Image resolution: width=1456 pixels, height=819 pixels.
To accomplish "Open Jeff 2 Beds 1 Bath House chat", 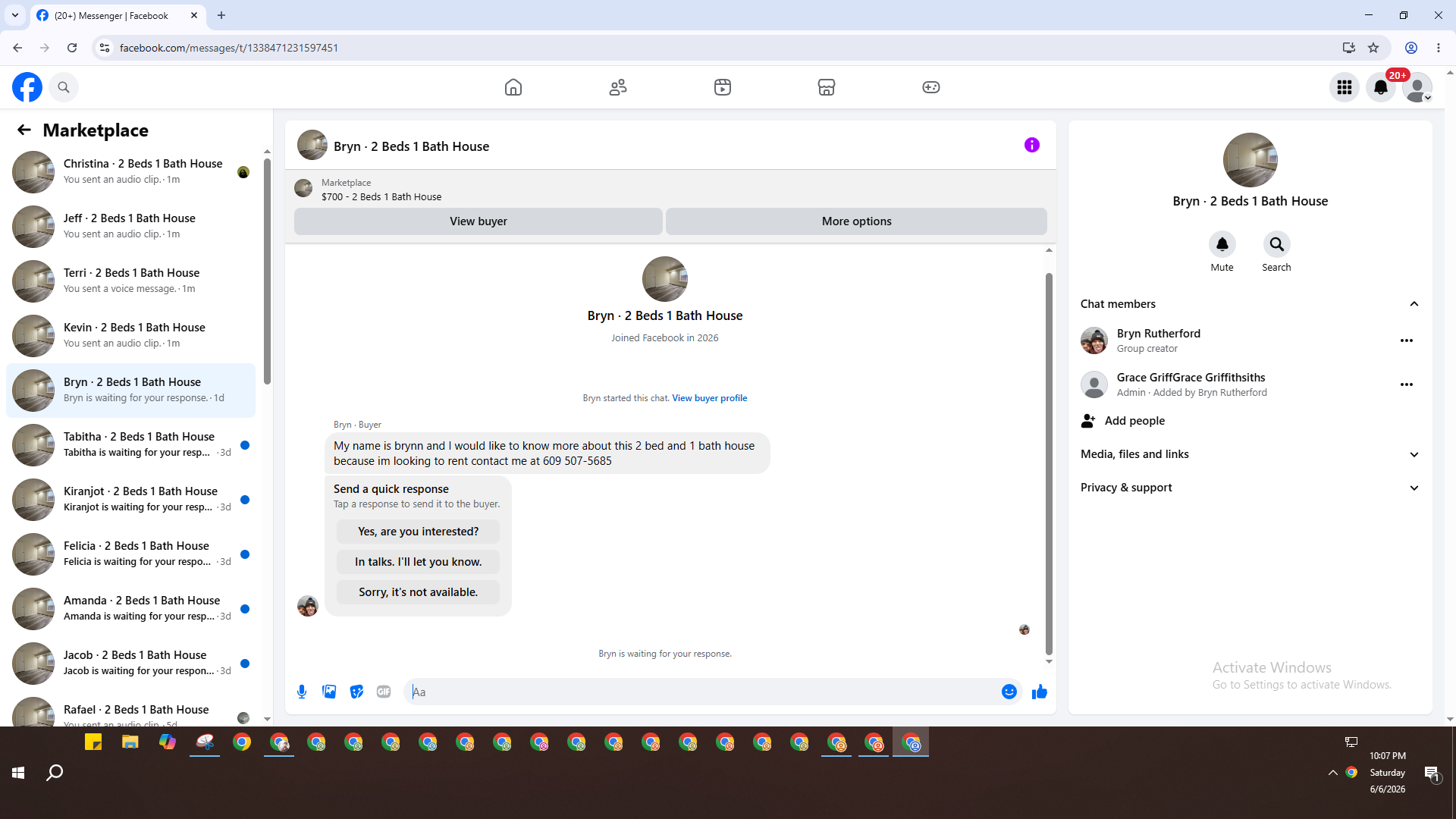I will click(130, 227).
